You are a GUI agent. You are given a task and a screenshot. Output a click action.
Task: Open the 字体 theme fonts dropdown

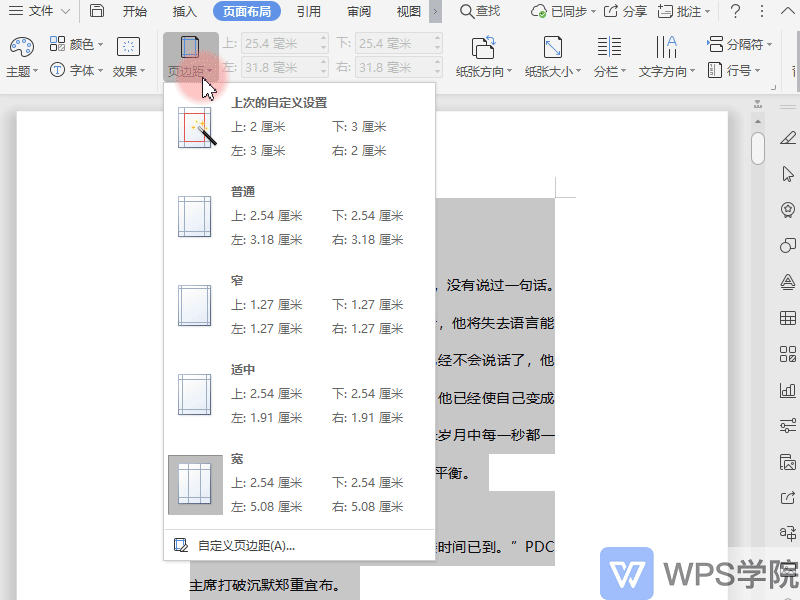click(77, 70)
